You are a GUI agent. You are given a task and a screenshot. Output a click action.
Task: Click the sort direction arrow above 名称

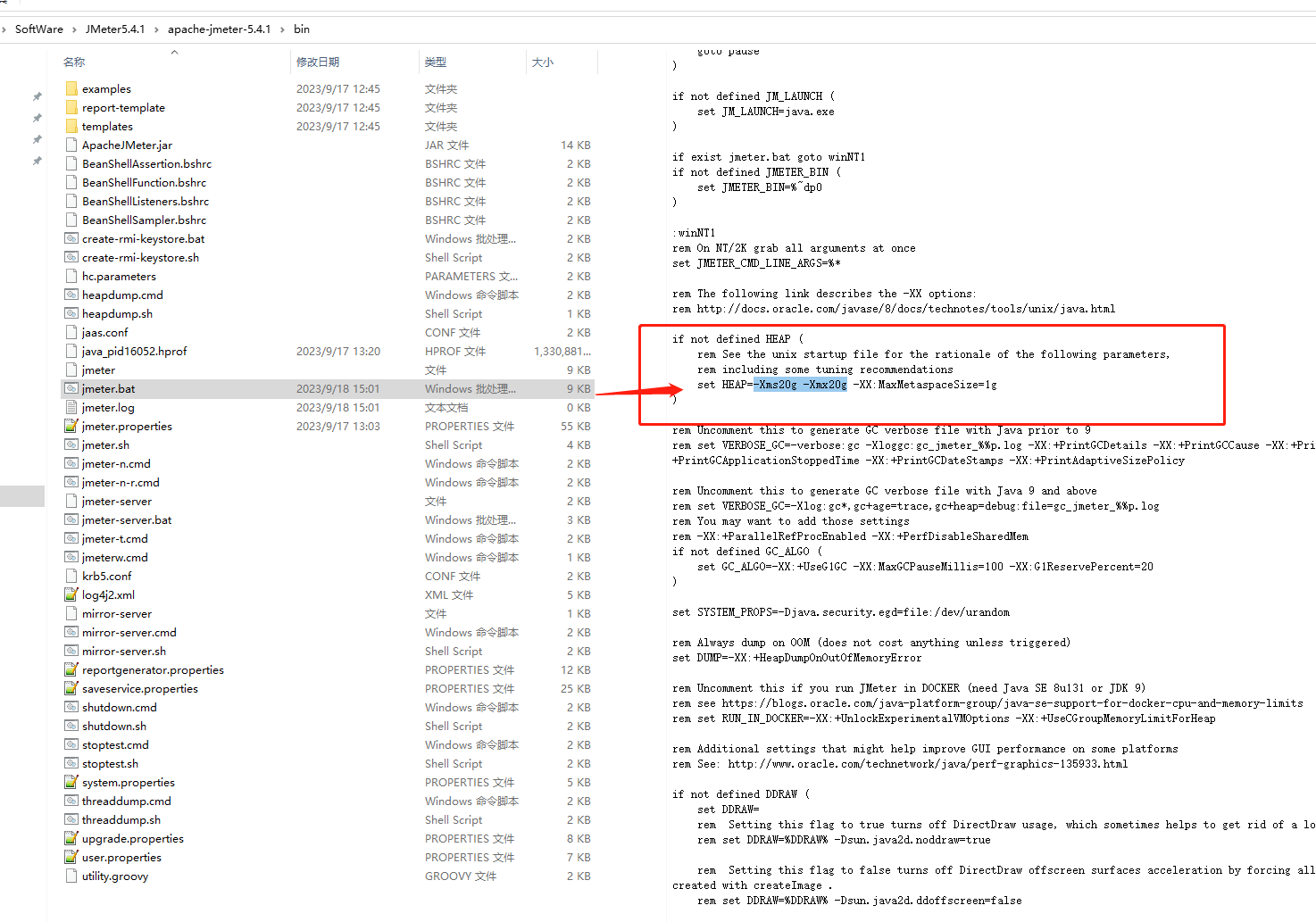(x=175, y=52)
